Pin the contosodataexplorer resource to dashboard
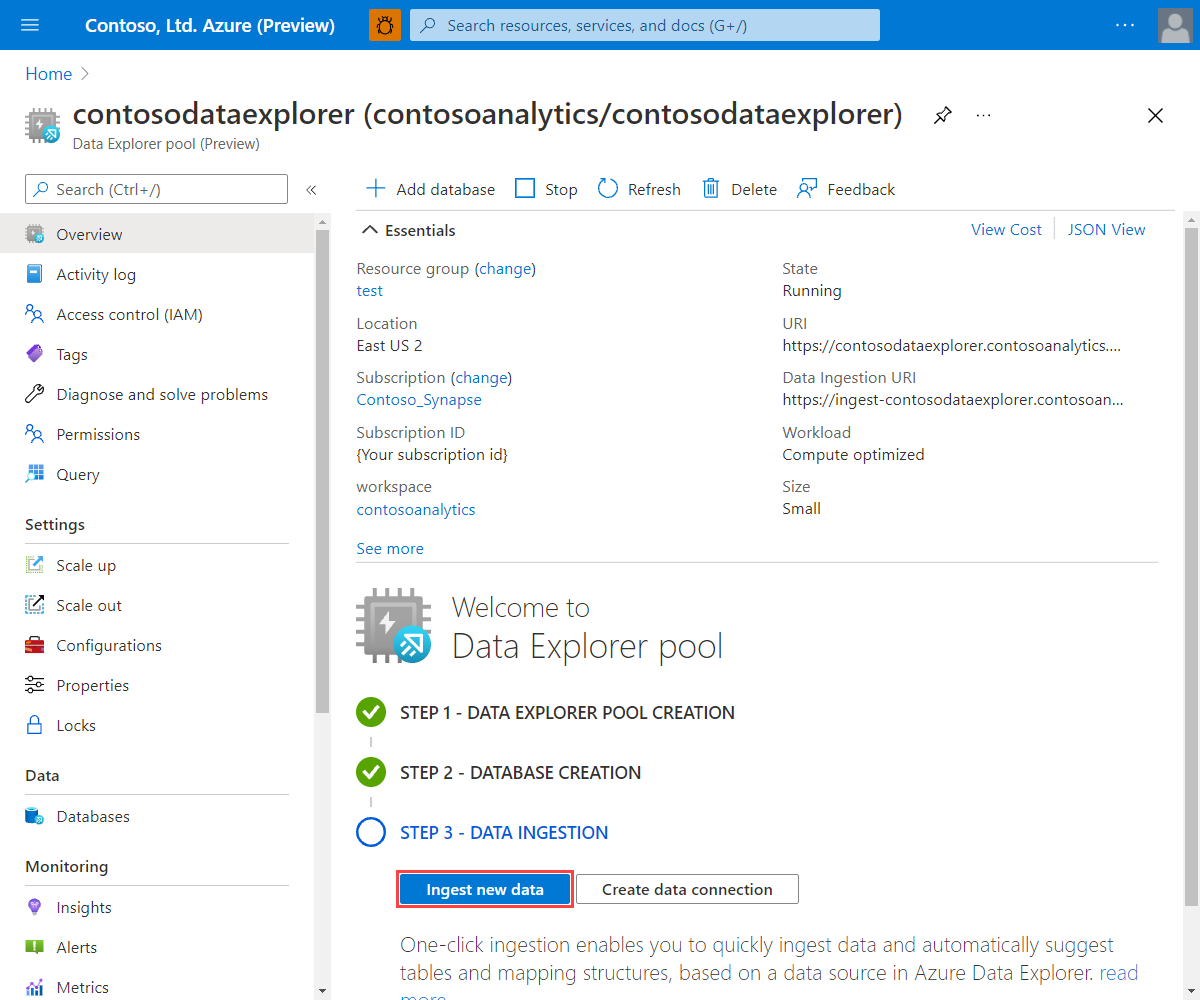This screenshot has height=1000, width=1200. [942, 116]
